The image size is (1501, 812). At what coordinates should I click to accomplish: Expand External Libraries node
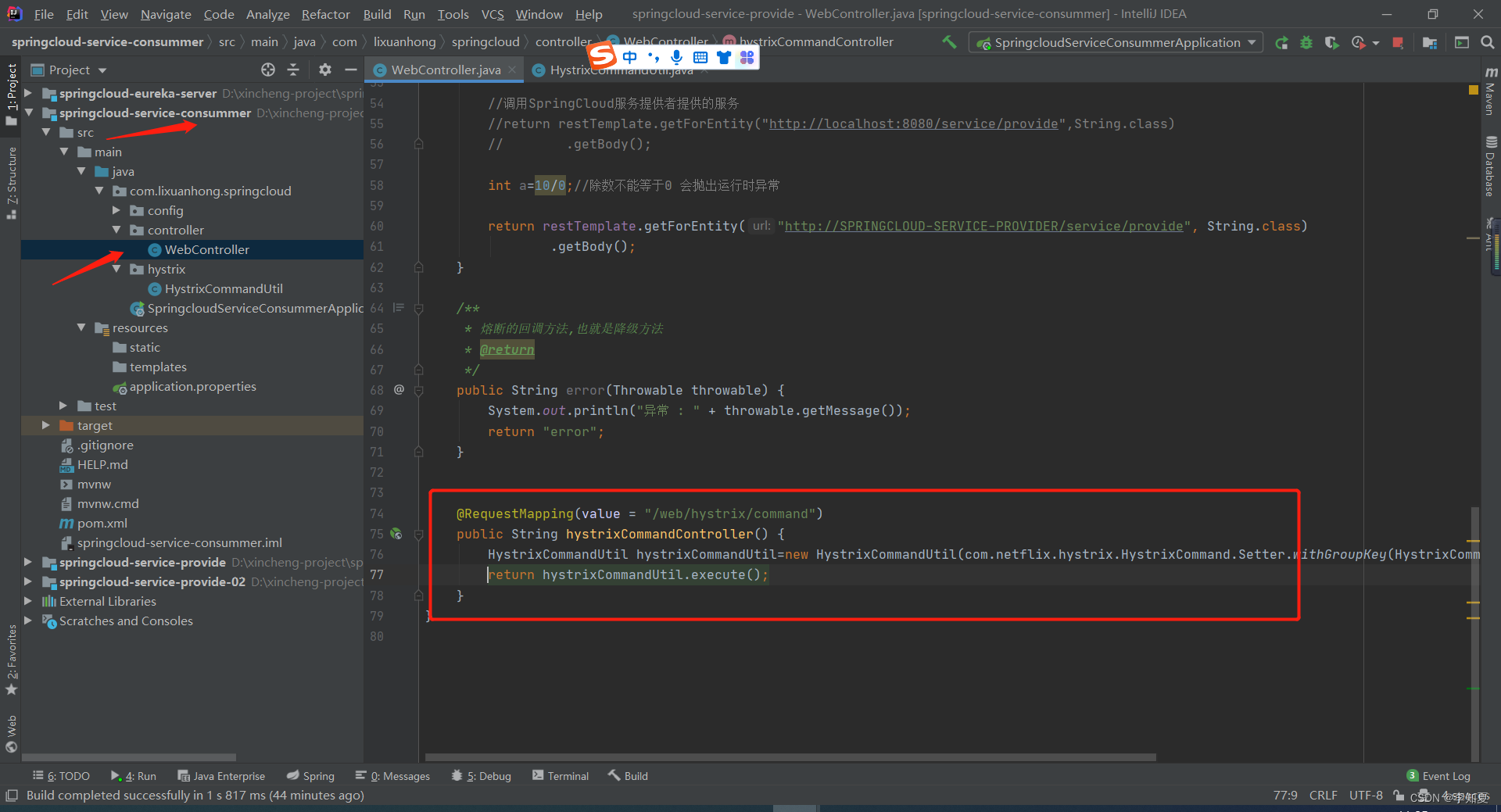tap(28, 601)
